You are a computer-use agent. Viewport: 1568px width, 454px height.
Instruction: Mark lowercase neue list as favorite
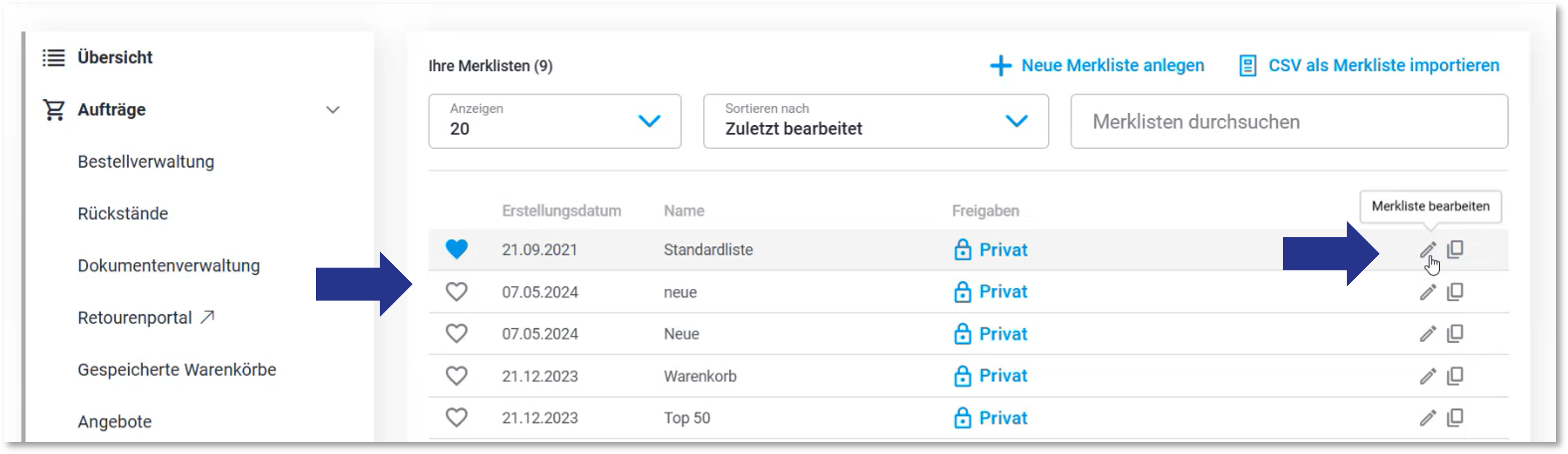pyautogui.click(x=457, y=292)
